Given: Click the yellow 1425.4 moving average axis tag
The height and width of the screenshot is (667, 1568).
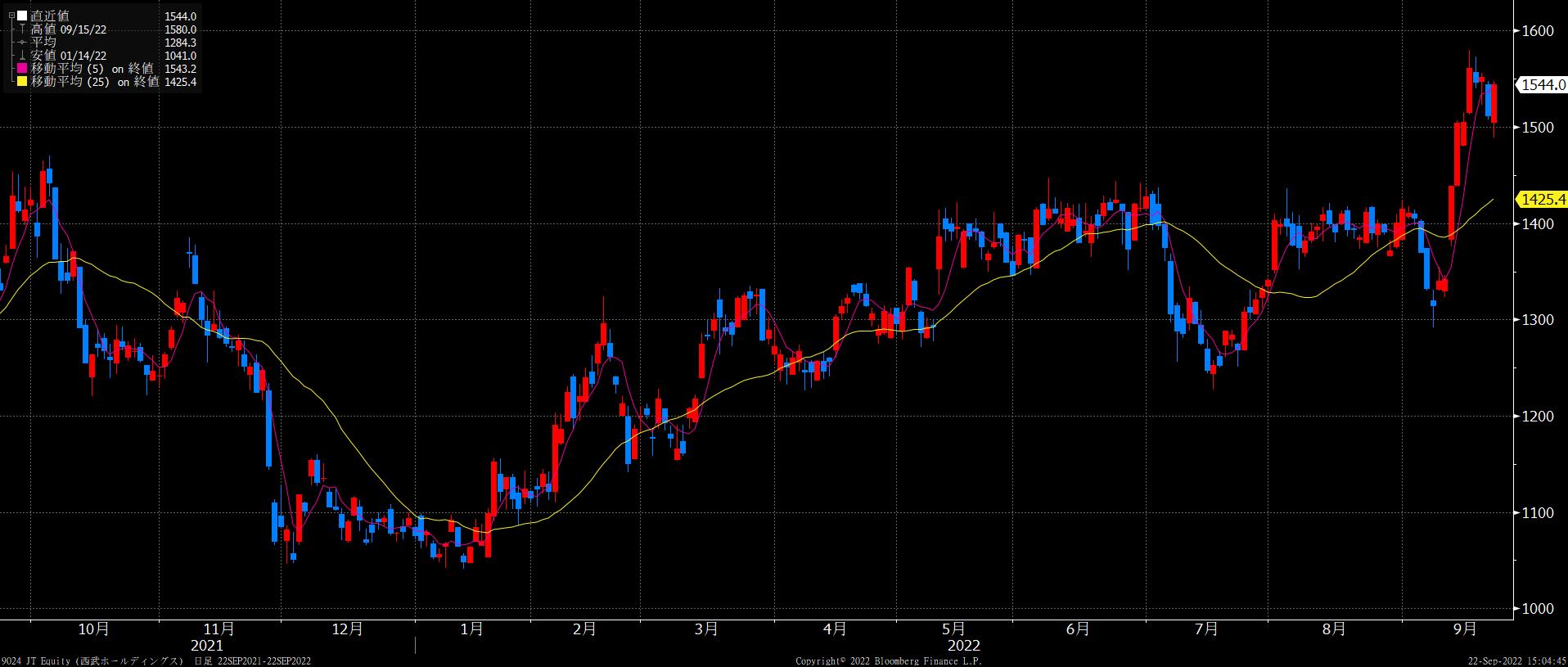Looking at the screenshot, I should [x=1541, y=200].
